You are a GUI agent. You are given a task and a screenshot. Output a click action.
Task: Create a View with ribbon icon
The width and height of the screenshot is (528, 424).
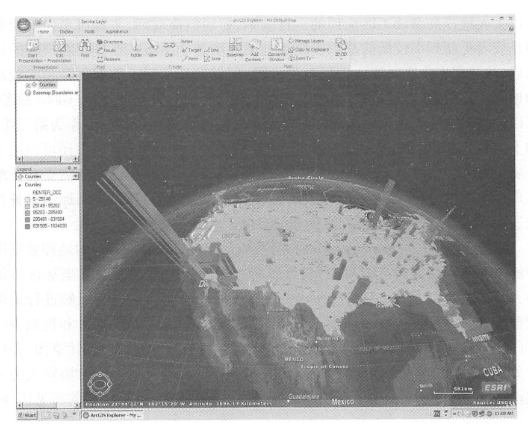[x=153, y=47]
